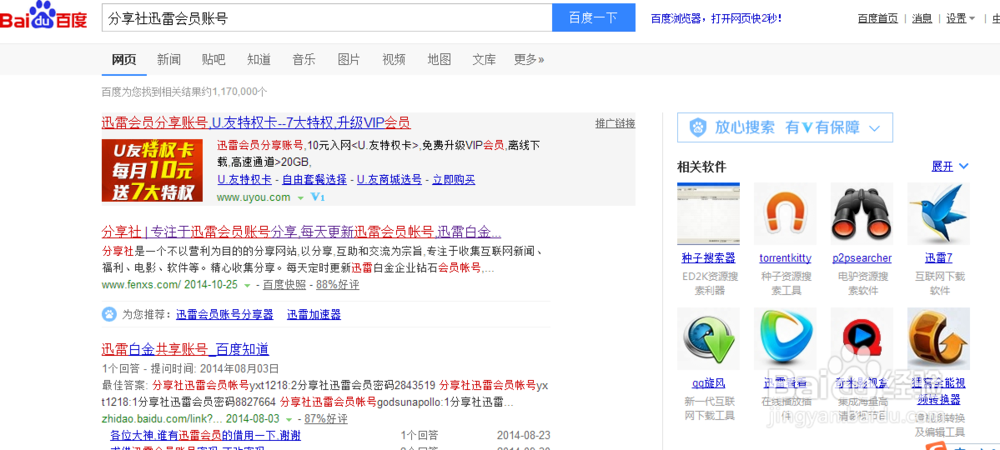The height and width of the screenshot is (450, 1000).
Task: Open the green arrow after www.uyou.com
Action: coord(300,198)
